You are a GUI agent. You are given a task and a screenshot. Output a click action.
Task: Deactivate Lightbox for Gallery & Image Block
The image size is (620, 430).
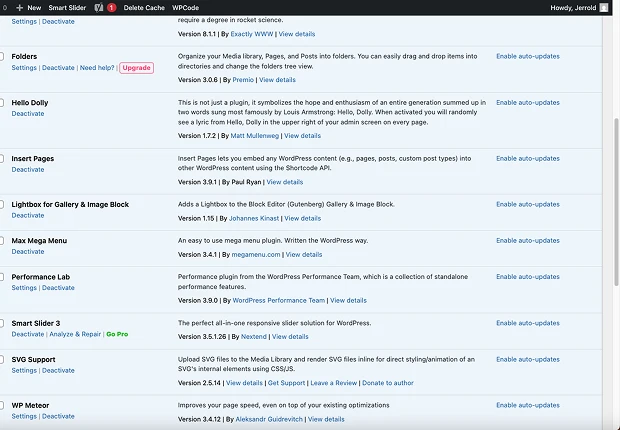pos(28,215)
